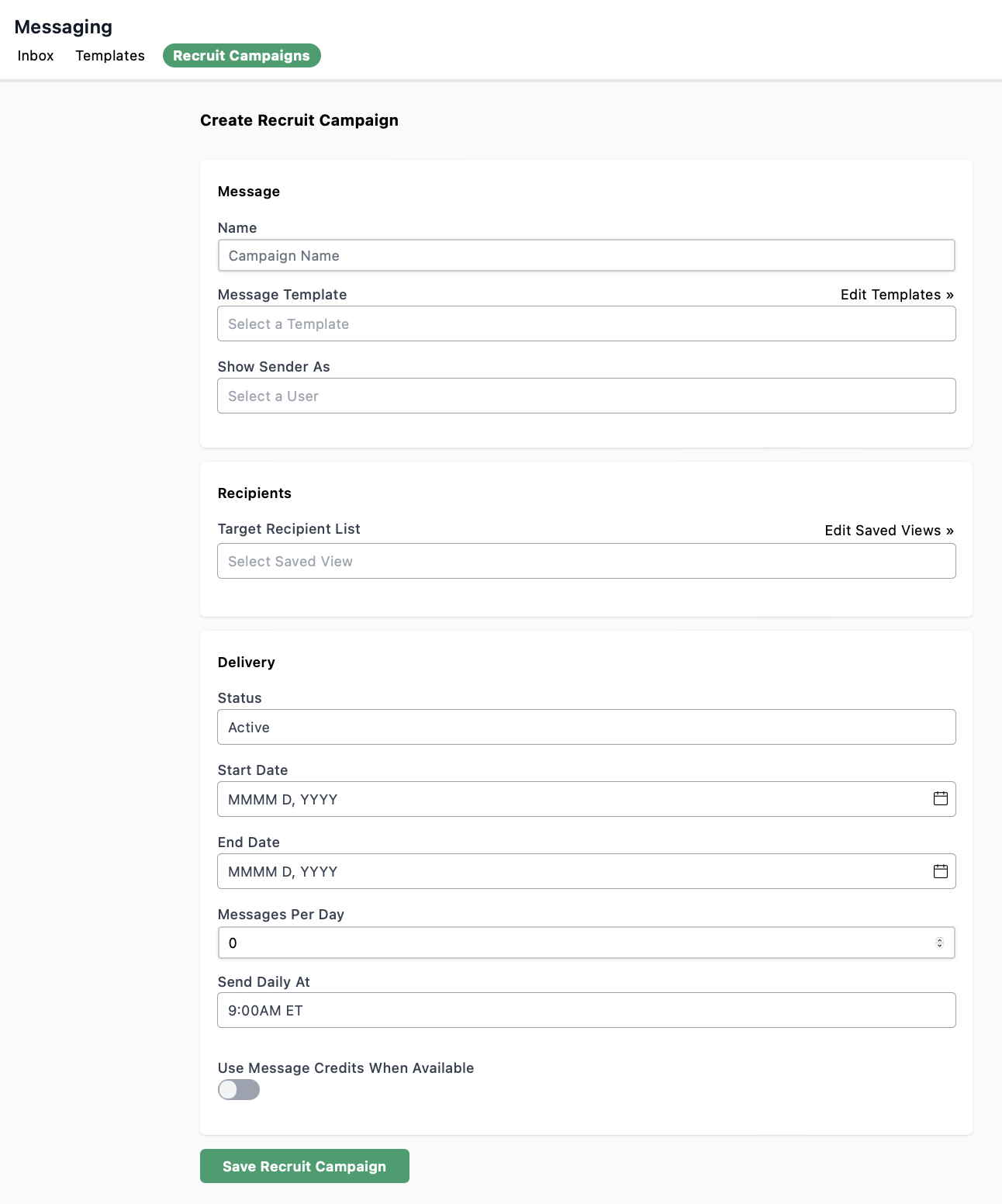Image resolution: width=1002 pixels, height=1204 pixels.
Task: Open the Status dropdown showing Active
Action: (x=586, y=727)
